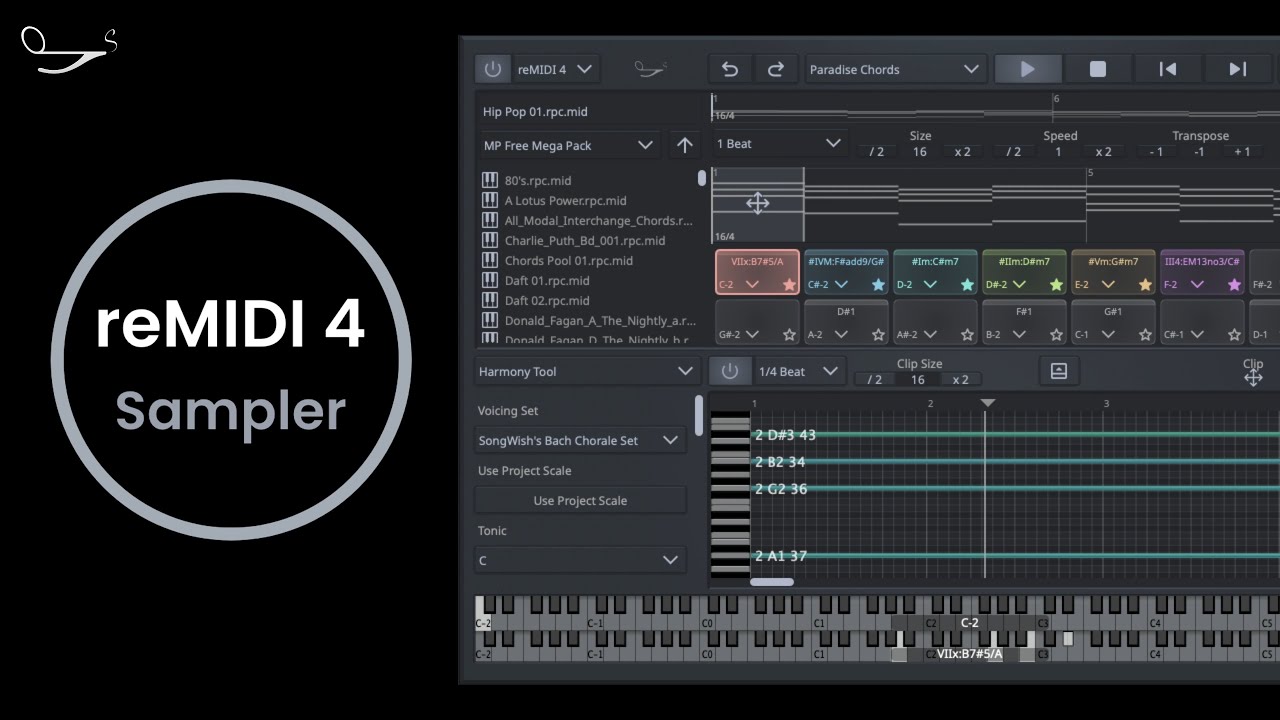The height and width of the screenshot is (720, 1280).
Task: Halve the Speed value
Action: pyautogui.click(x=1014, y=152)
